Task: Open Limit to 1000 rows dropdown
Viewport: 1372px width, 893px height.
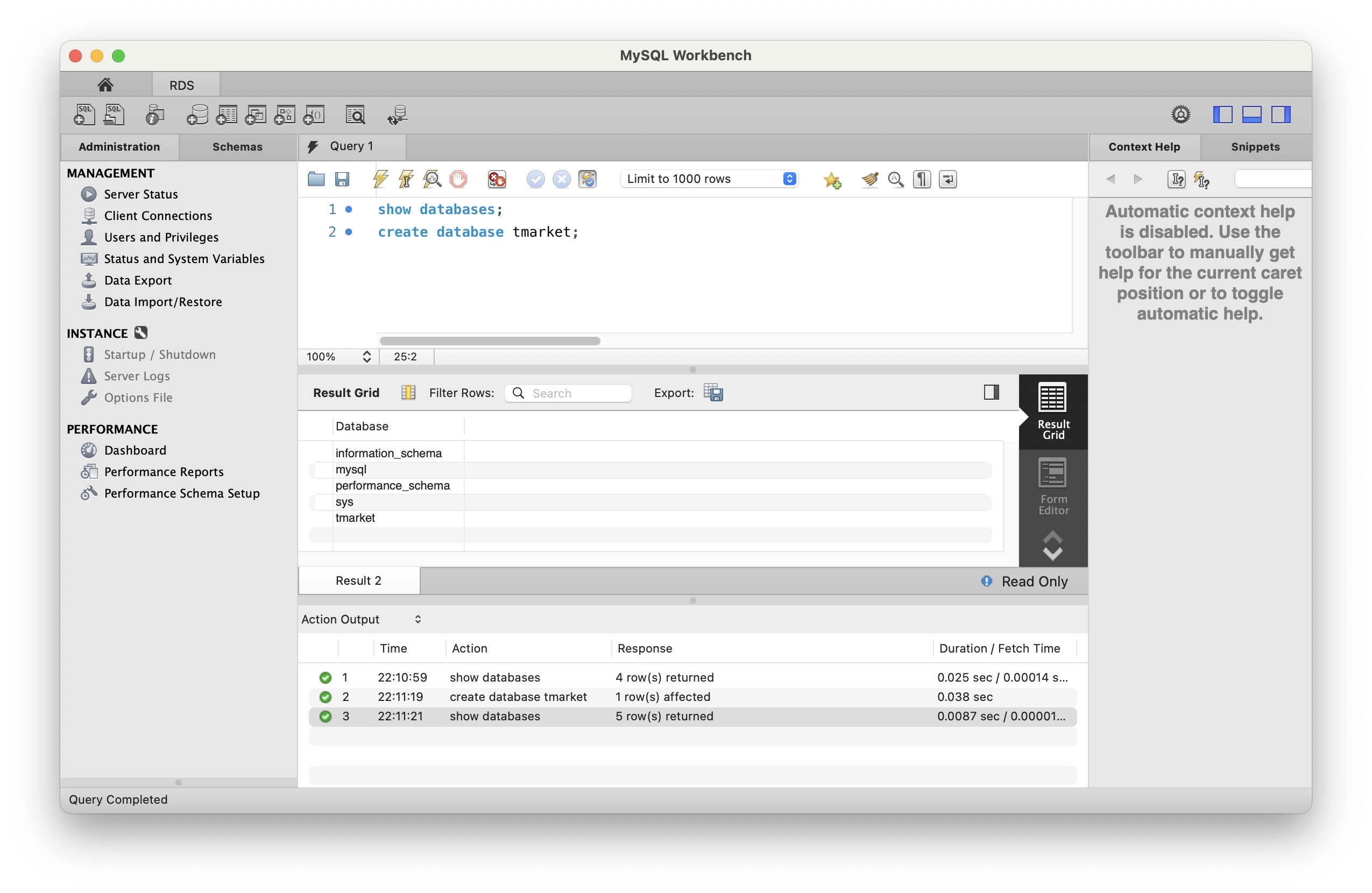Action: pos(710,179)
